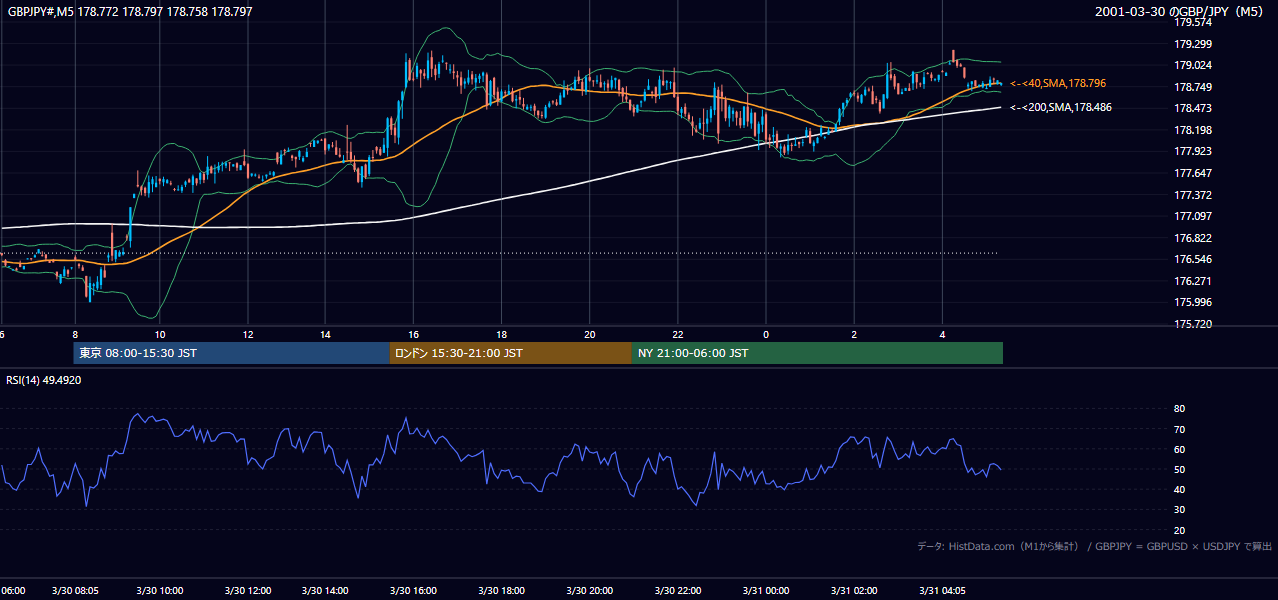The image size is (1278, 600).
Task: Click the NY 21:00-06:00 JST session bar
Action: click(x=817, y=353)
